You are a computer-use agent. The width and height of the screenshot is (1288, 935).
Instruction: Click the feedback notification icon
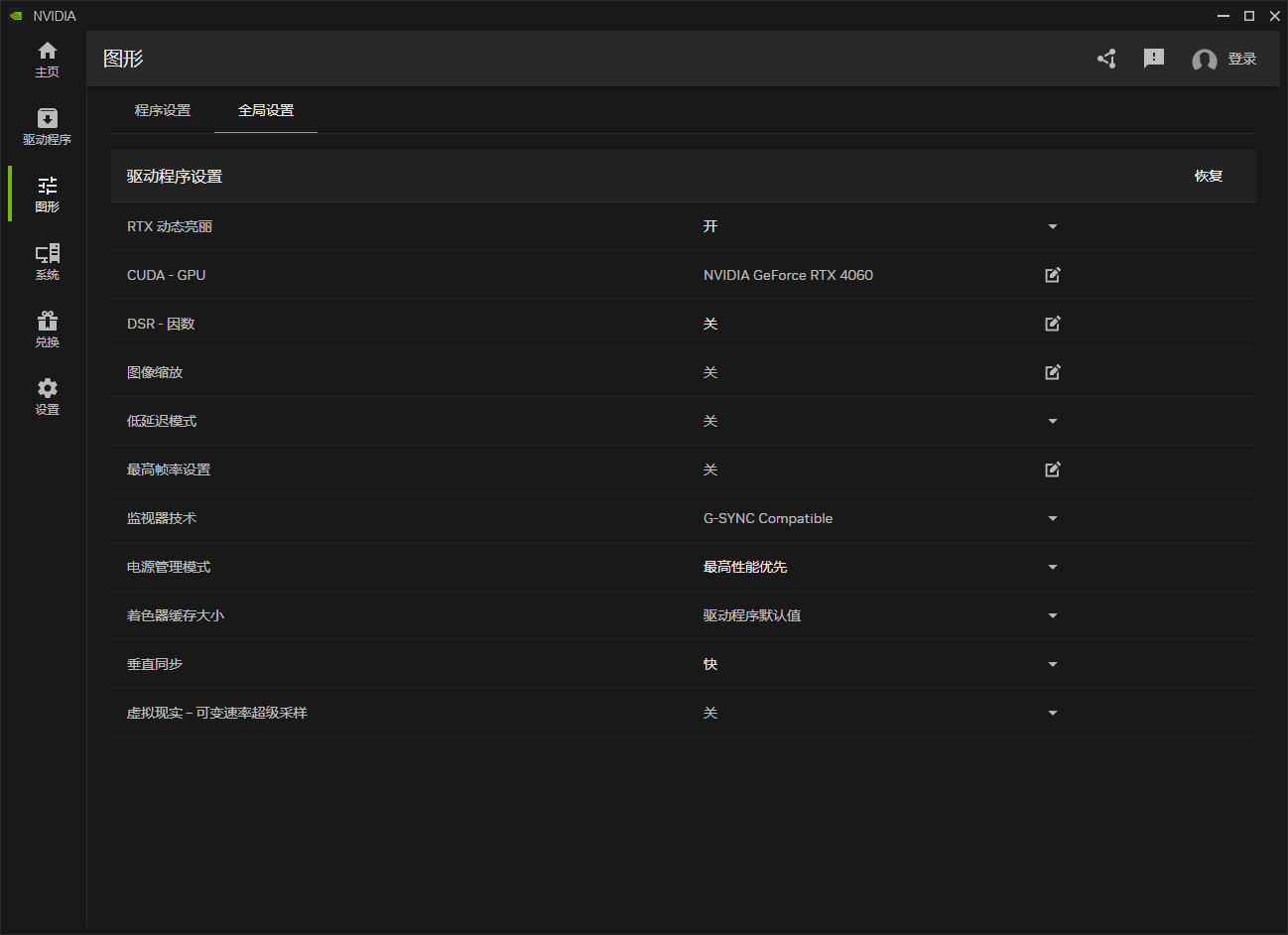[x=1154, y=59]
